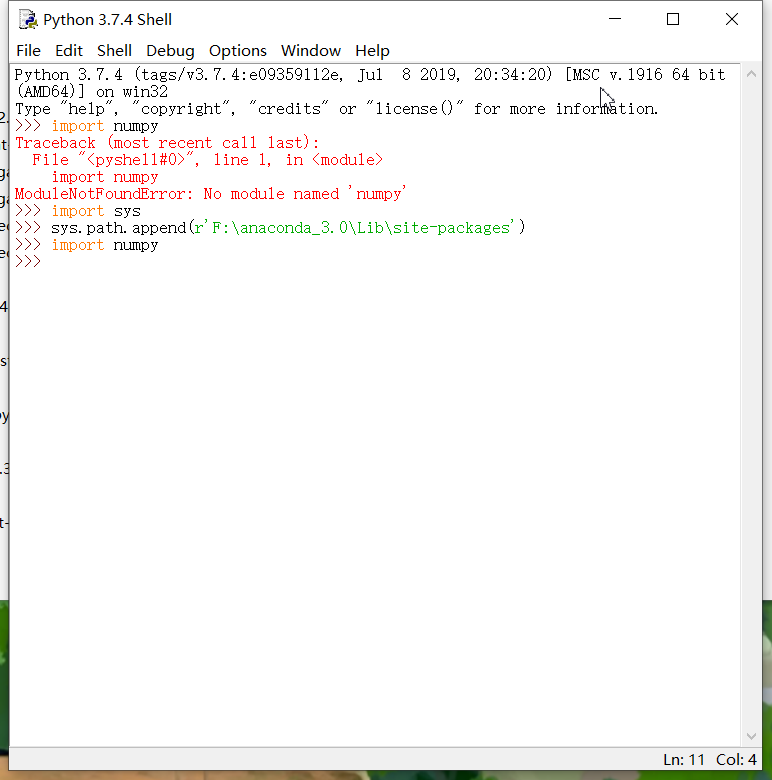Viewport: 772px width, 780px height.
Task: Open the Edit menu
Action: coord(69,51)
